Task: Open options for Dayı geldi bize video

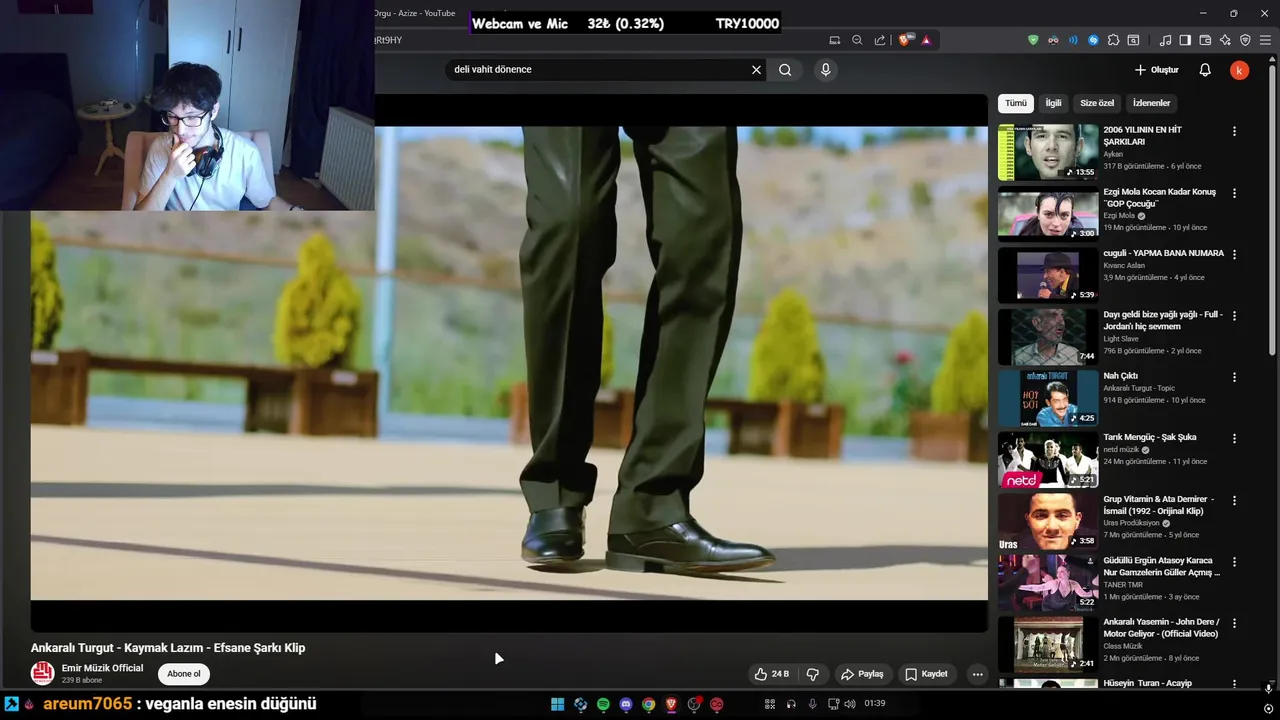Action: 1234,316
